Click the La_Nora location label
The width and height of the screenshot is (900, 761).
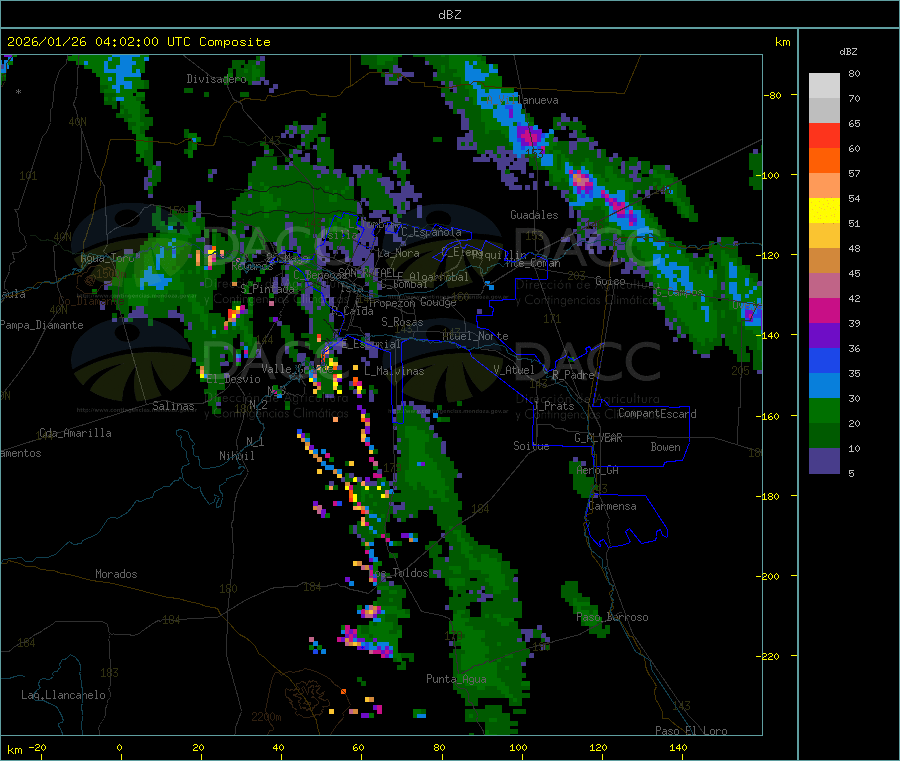(x=398, y=253)
